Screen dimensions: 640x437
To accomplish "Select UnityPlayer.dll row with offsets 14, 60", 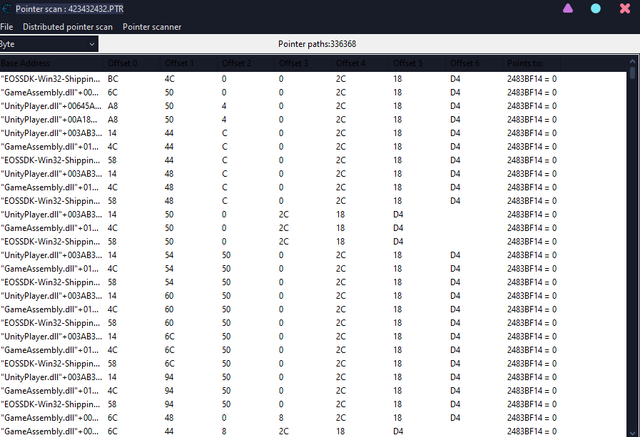I will click(313, 296).
